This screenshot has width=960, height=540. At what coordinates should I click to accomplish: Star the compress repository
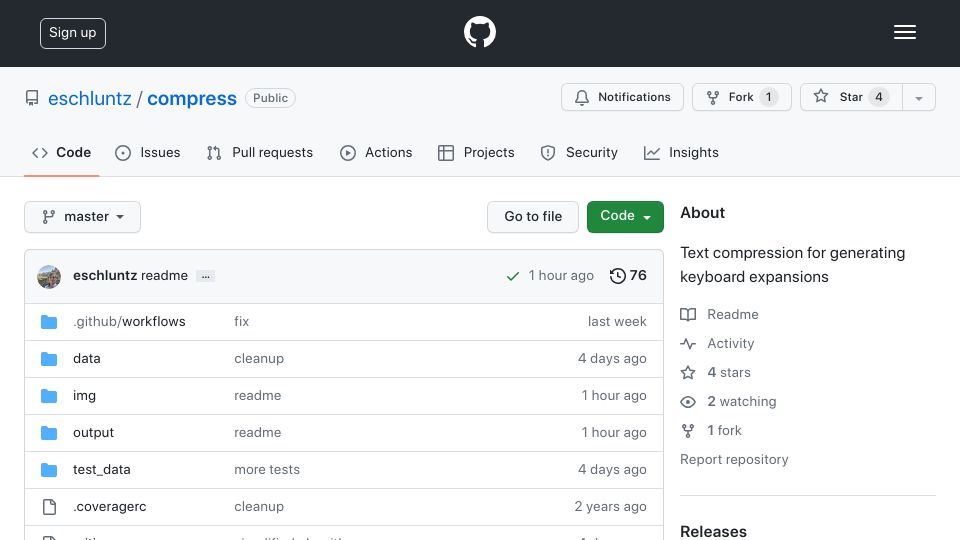pyautogui.click(x=851, y=97)
